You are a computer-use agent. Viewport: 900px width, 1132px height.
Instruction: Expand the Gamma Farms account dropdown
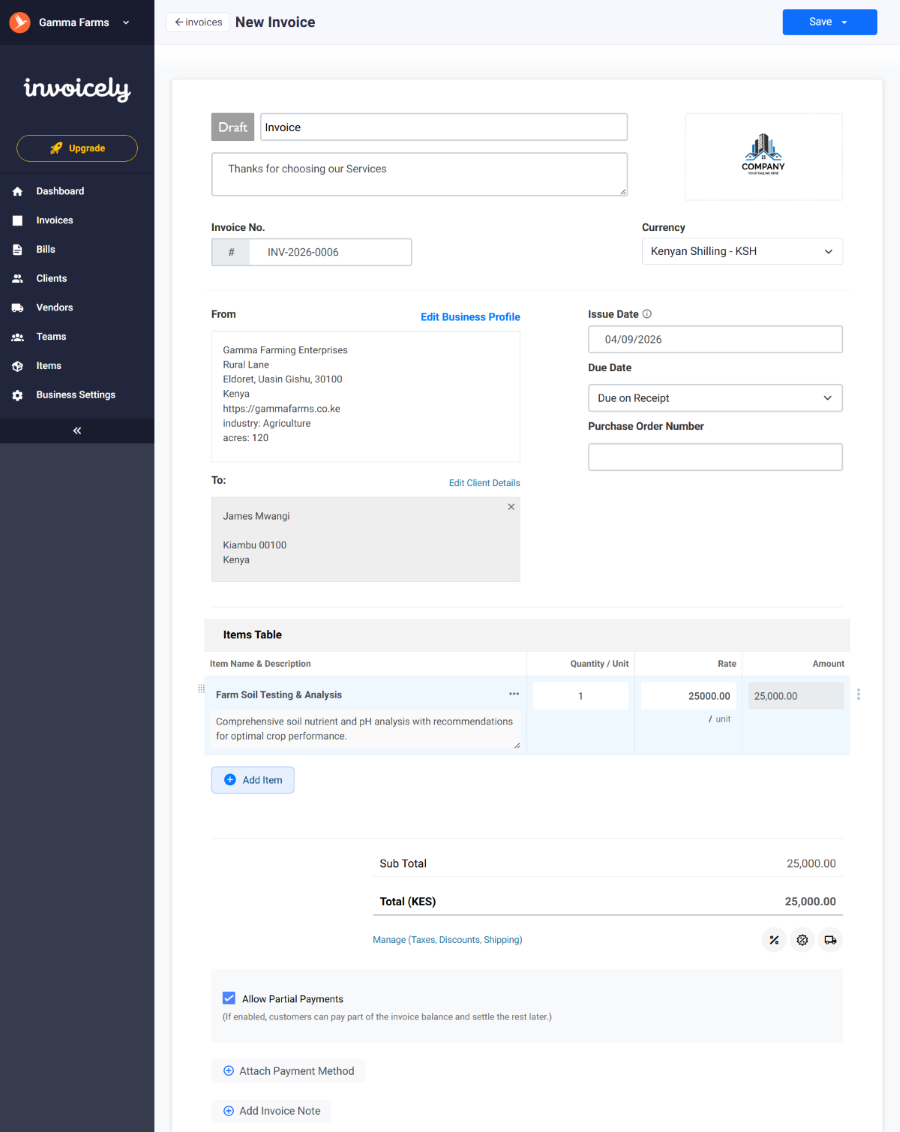click(126, 22)
